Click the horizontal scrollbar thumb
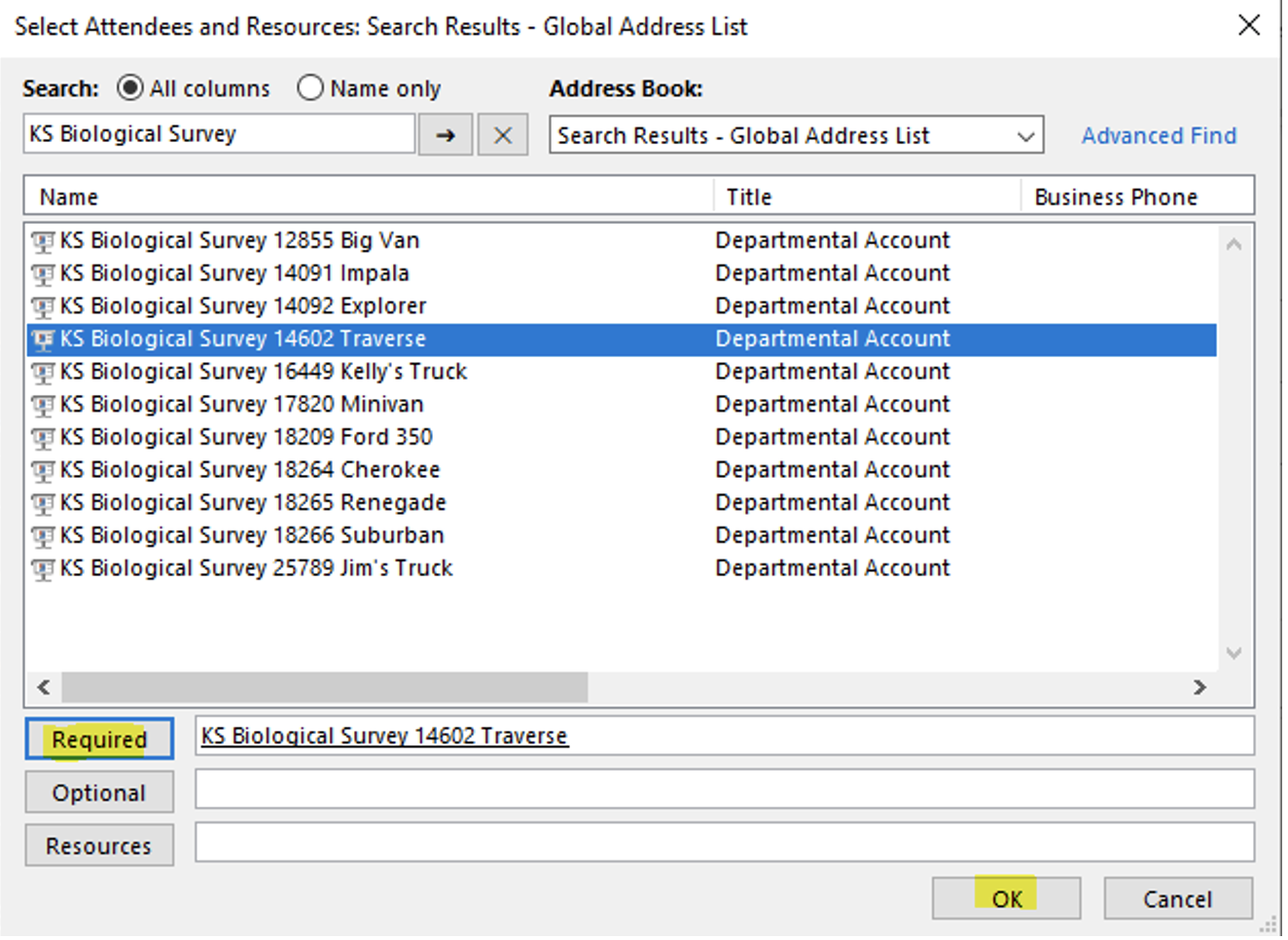Screen dimensions: 1288x940 tap(324, 687)
